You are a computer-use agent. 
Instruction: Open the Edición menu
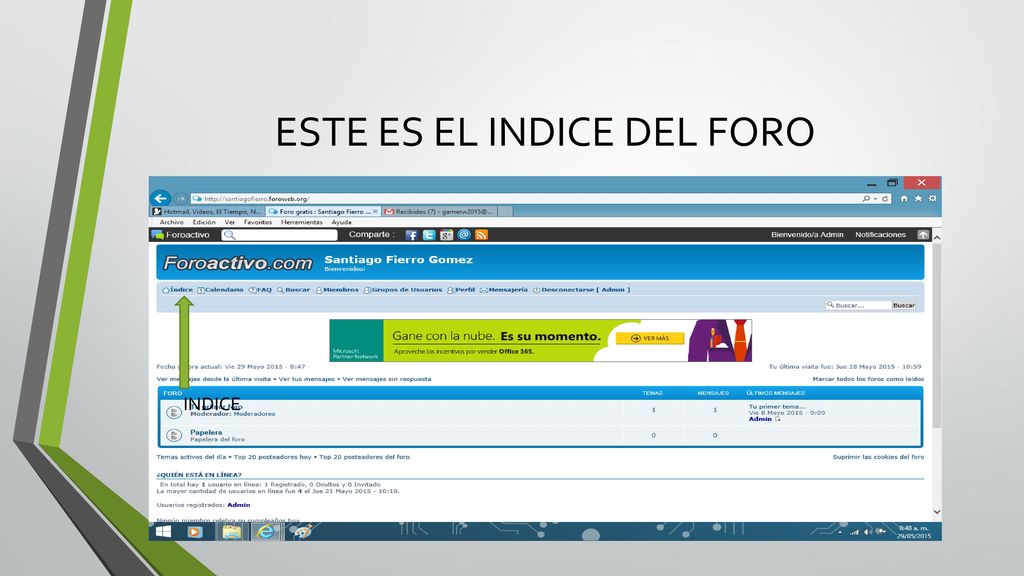204,222
